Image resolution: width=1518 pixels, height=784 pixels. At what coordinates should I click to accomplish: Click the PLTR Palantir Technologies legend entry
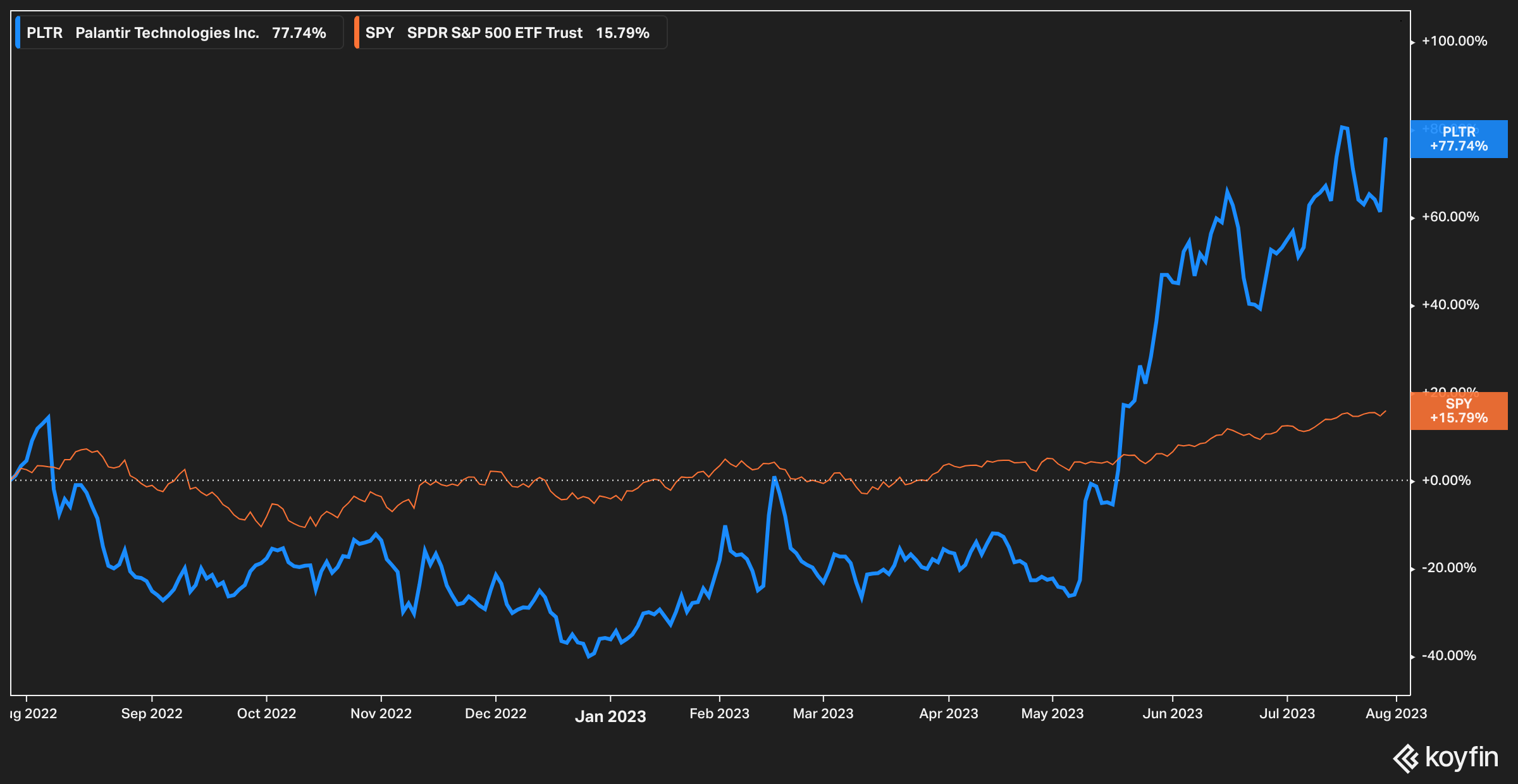click(179, 33)
